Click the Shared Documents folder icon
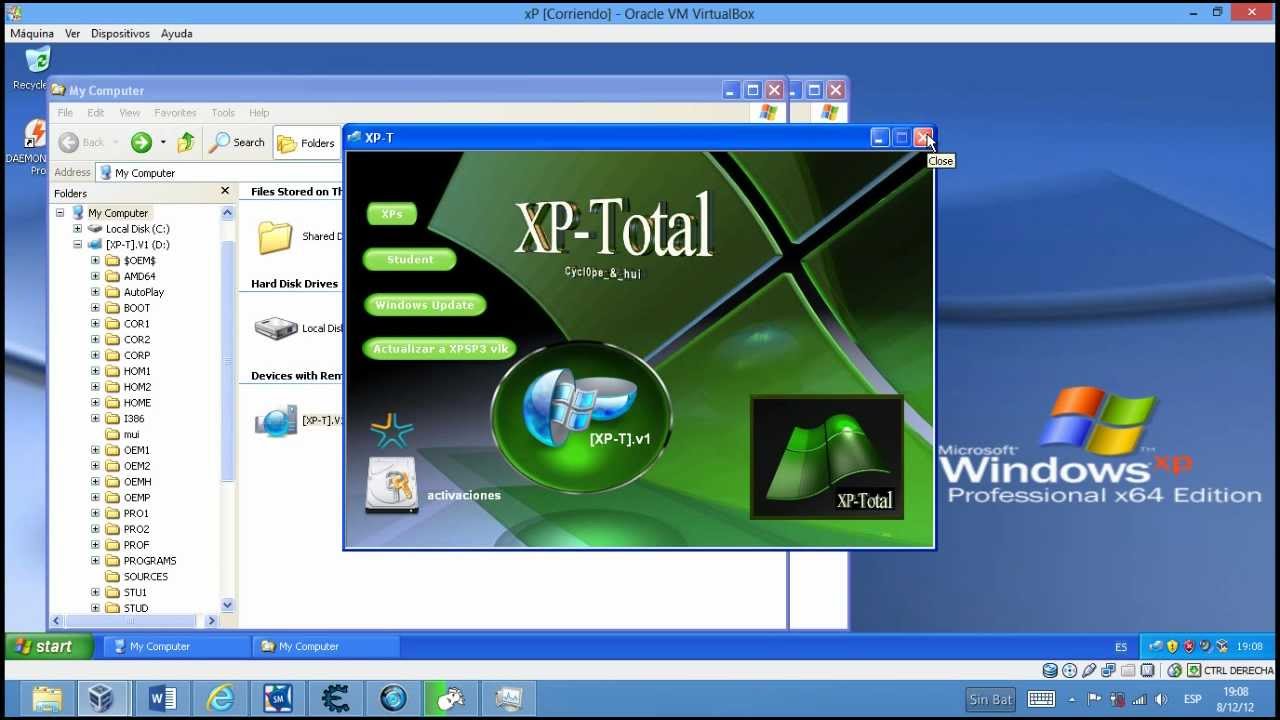1280x720 pixels. coord(275,237)
